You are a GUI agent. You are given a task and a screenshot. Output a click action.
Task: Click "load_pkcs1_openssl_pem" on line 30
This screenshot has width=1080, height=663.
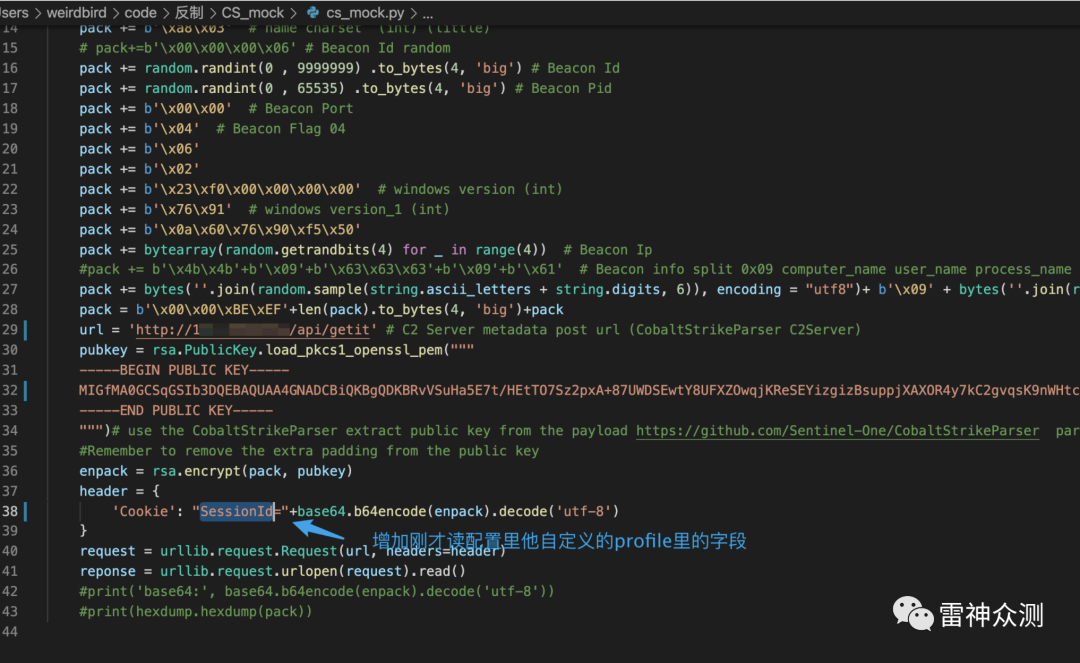click(354, 350)
